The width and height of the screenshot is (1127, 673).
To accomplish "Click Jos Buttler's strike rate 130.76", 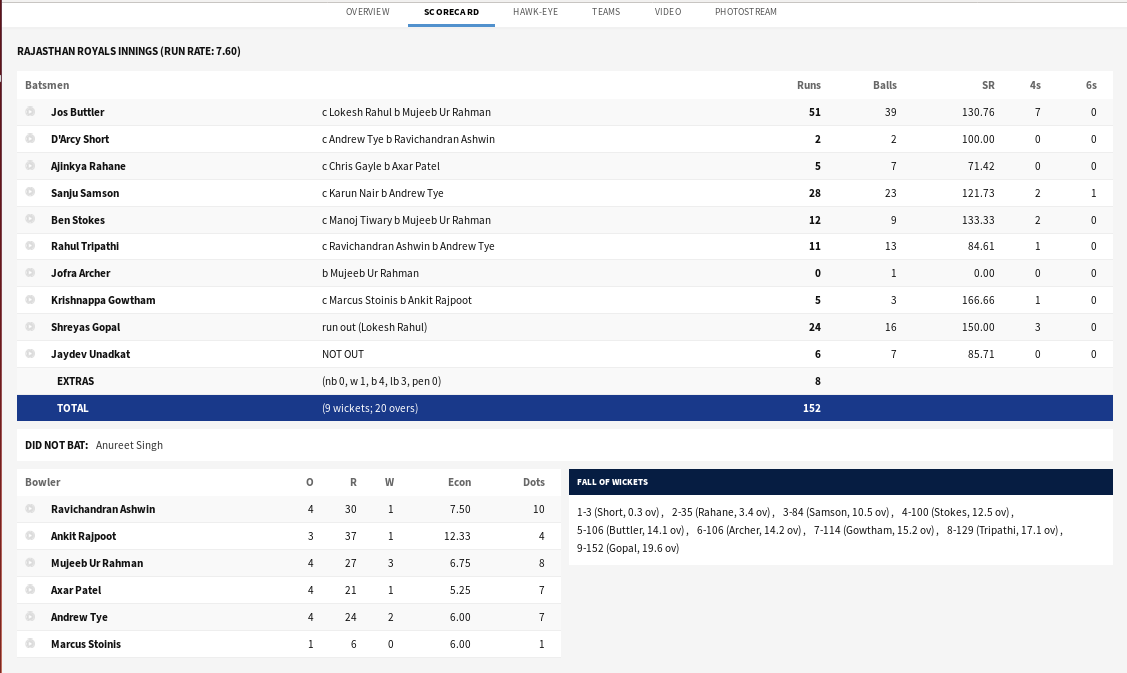I will tap(978, 112).
